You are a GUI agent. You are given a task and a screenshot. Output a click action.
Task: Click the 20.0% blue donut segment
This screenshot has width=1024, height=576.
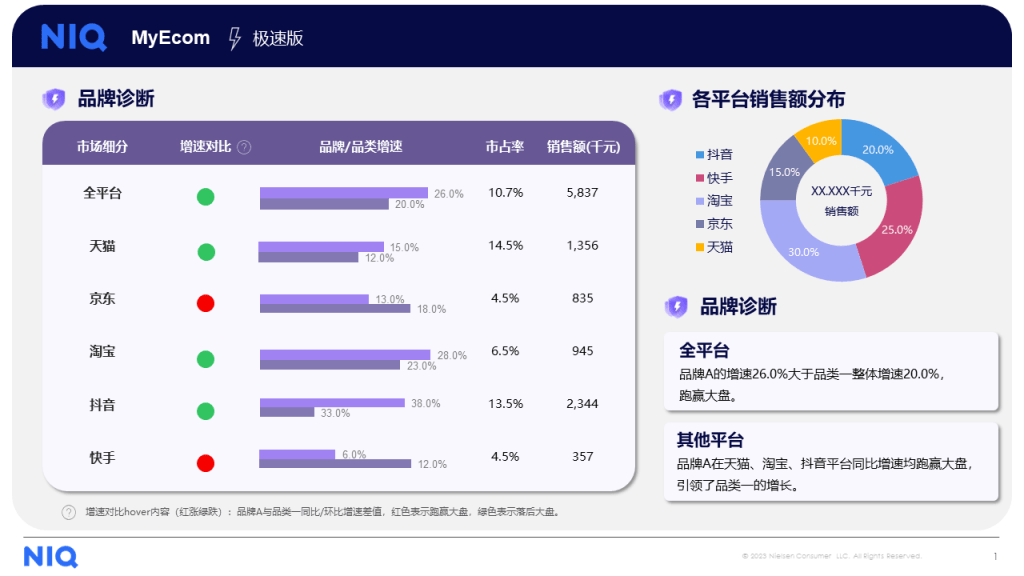click(877, 150)
